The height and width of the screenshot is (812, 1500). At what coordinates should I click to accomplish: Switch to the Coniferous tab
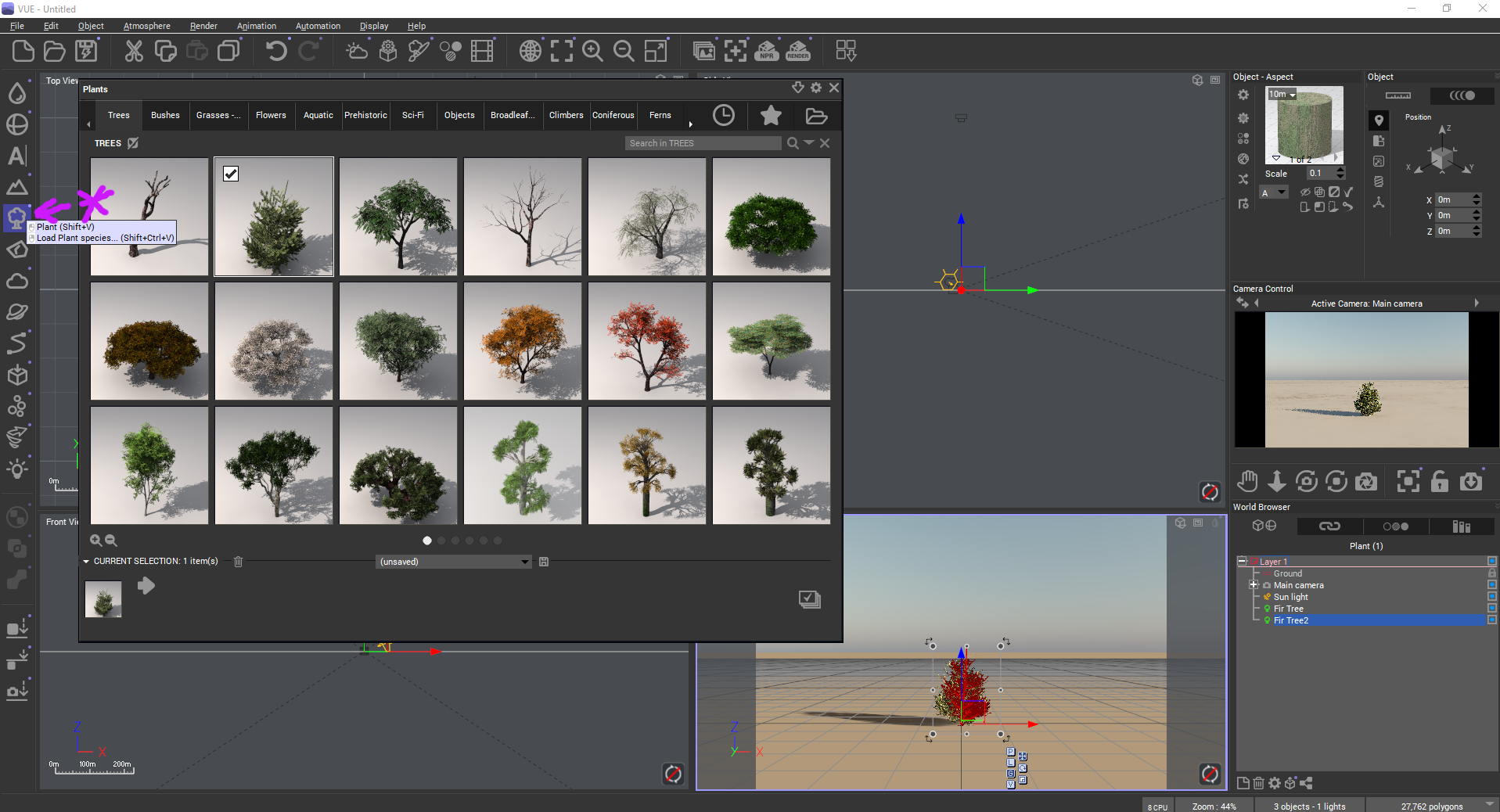[613, 116]
